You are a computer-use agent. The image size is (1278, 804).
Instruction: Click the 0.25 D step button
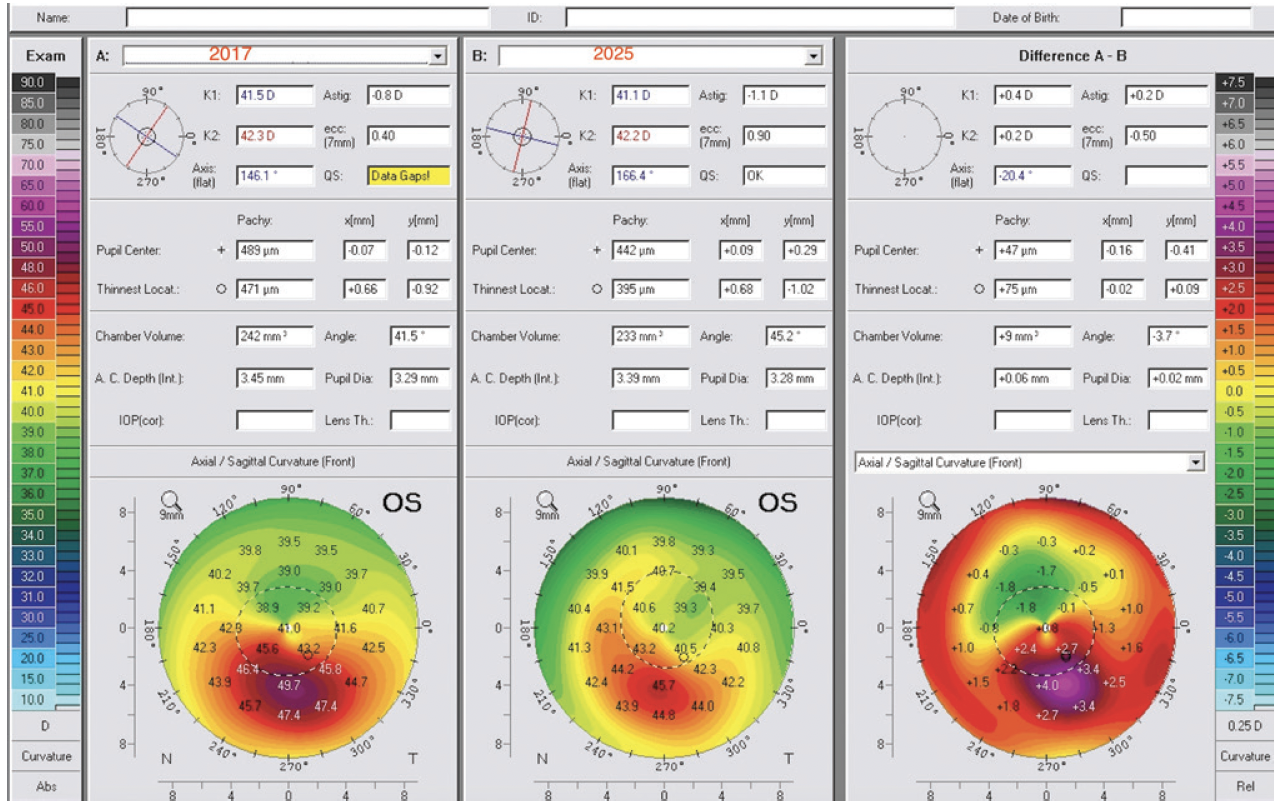(x=1245, y=725)
